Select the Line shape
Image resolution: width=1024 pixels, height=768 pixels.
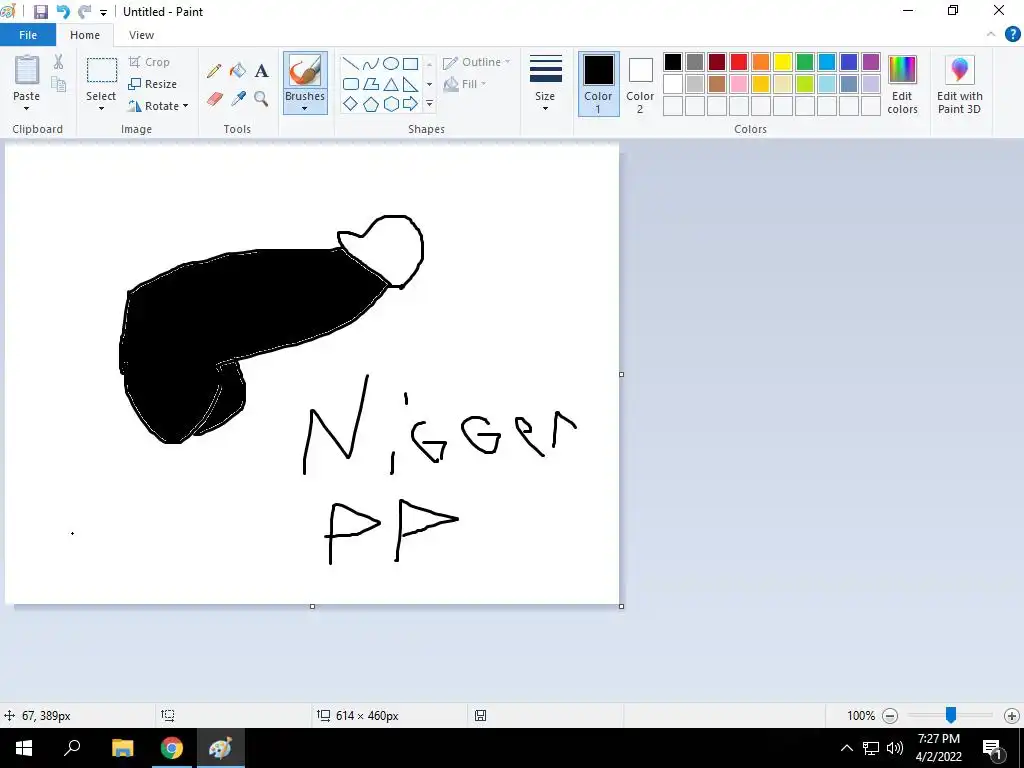[351, 63]
